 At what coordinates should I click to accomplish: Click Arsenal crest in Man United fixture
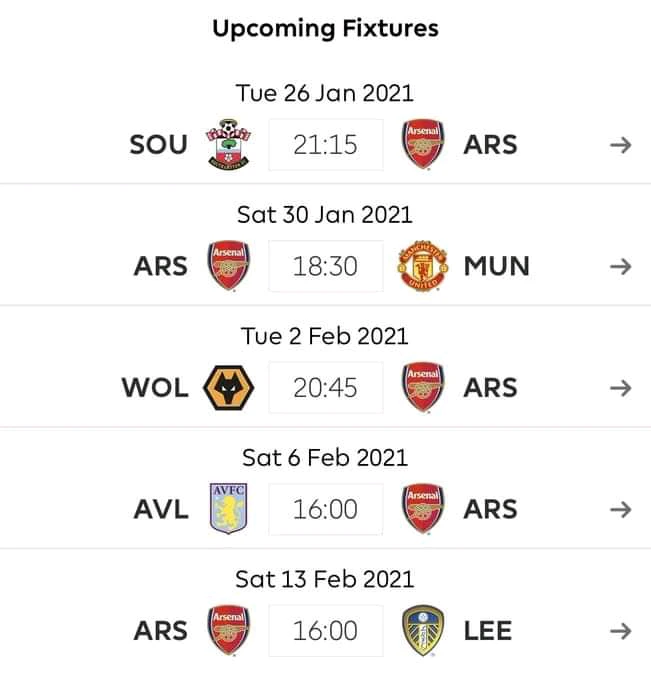tap(229, 266)
